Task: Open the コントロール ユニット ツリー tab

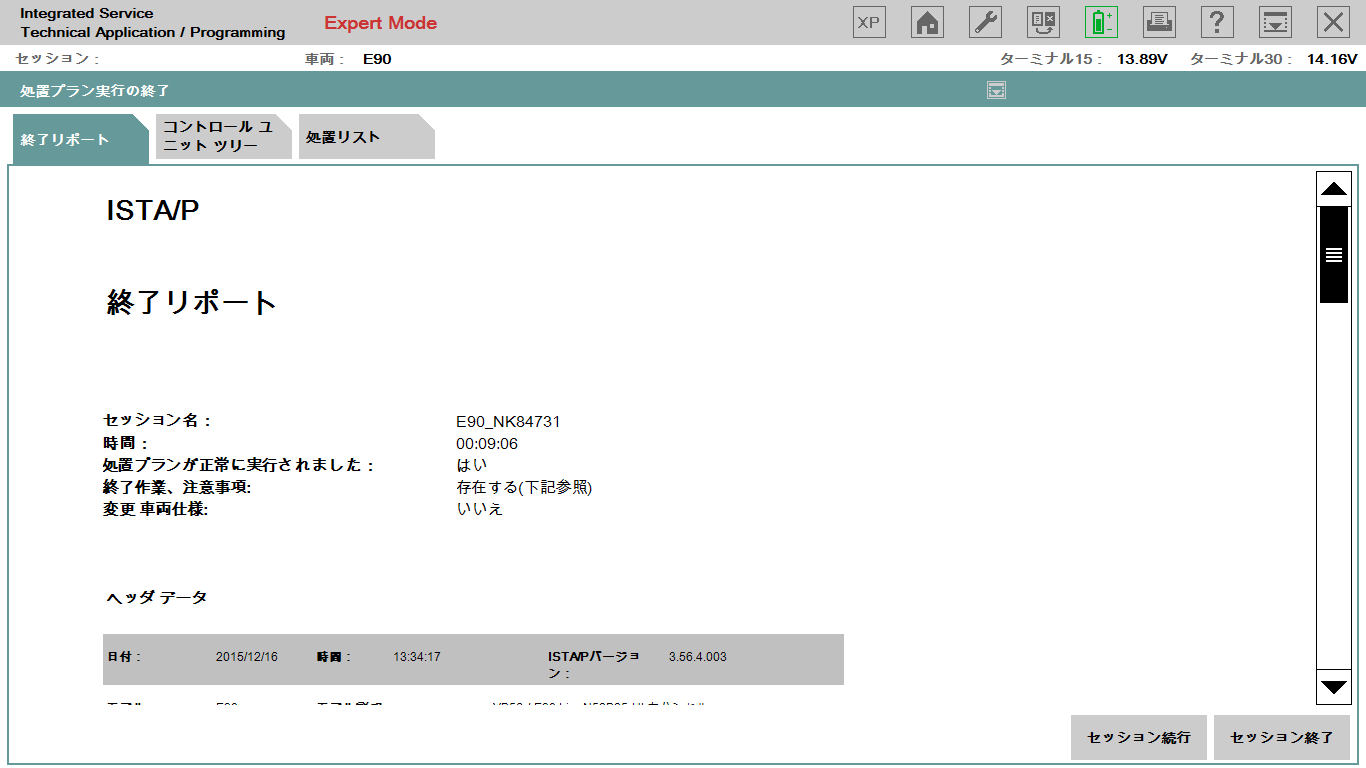Action: [x=220, y=137]
